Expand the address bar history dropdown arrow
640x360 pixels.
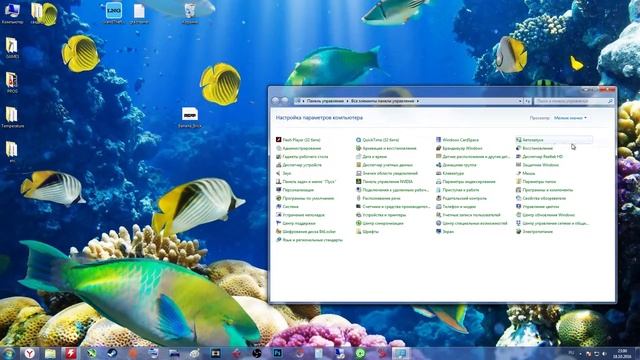[520, 101]
